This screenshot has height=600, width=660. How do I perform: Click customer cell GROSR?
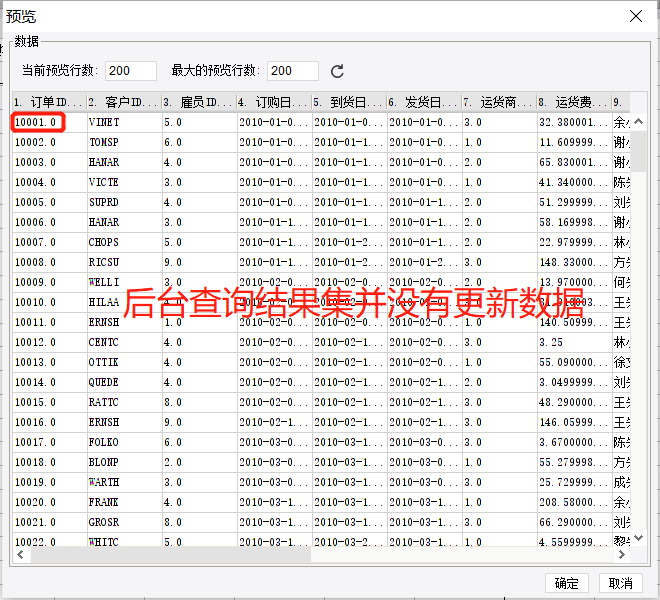point(125,523)
